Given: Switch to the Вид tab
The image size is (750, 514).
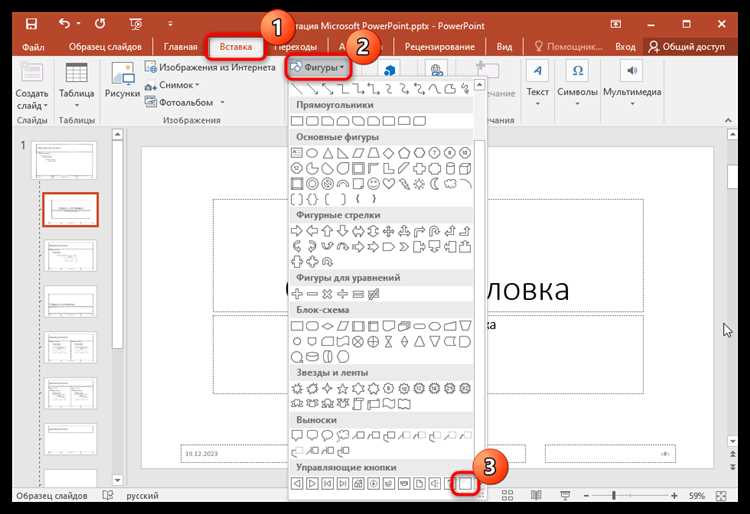Looking at the screenshot, I should pyautogui.click(x=504, y=47).
